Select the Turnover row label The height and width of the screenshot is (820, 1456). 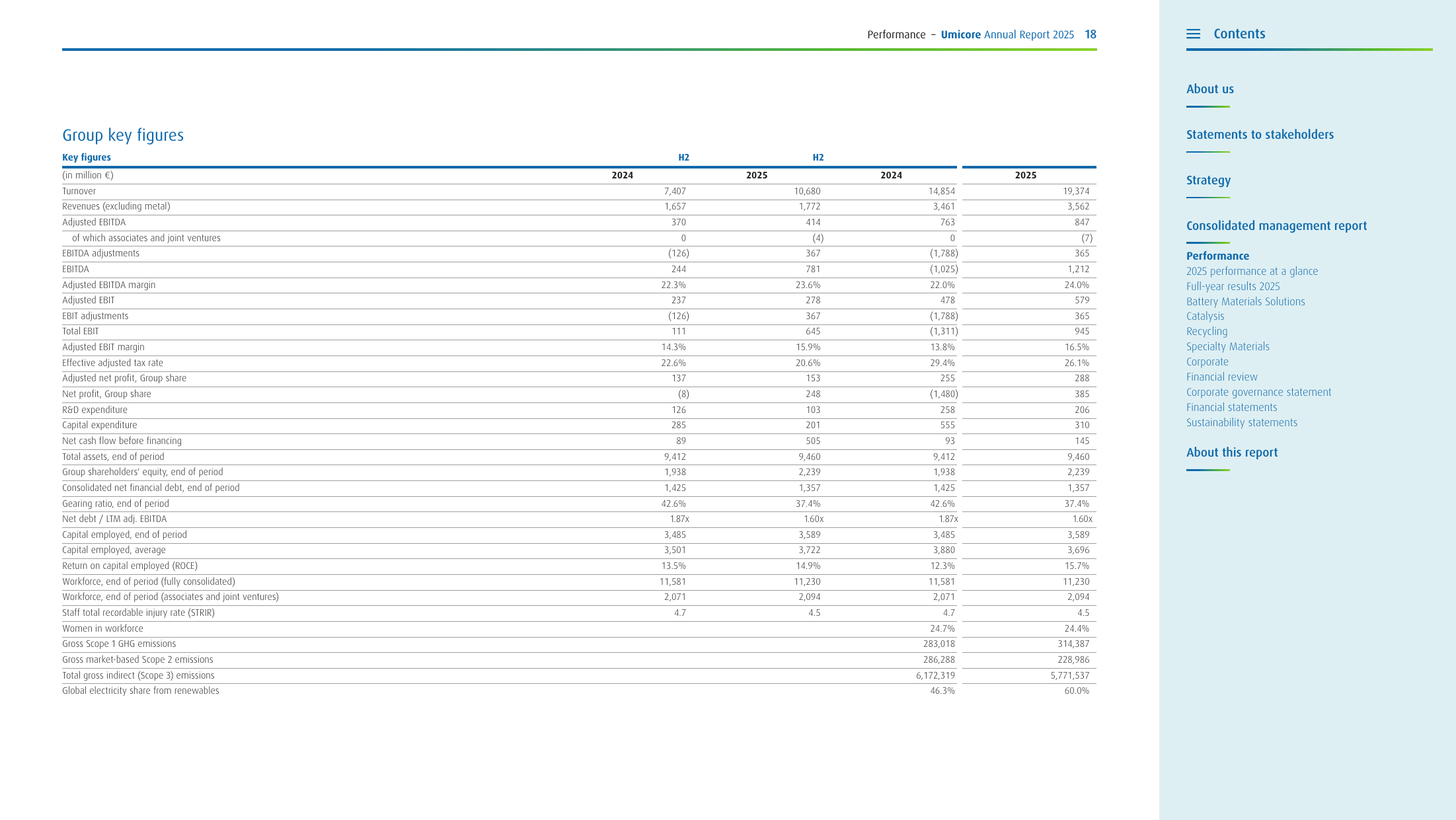click(x=79, y=192)
